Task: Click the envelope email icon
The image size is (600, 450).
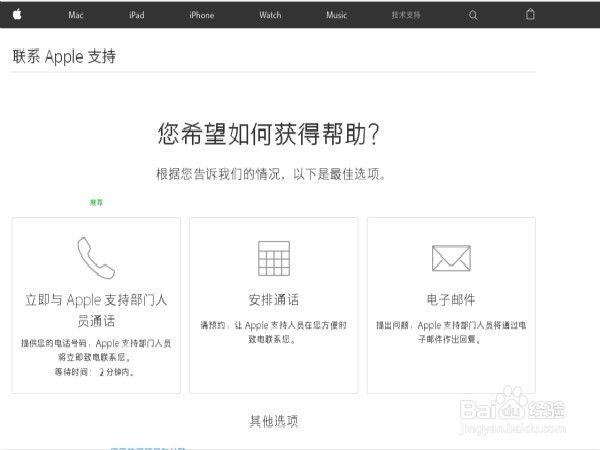Action: click(x=451, y=258)
